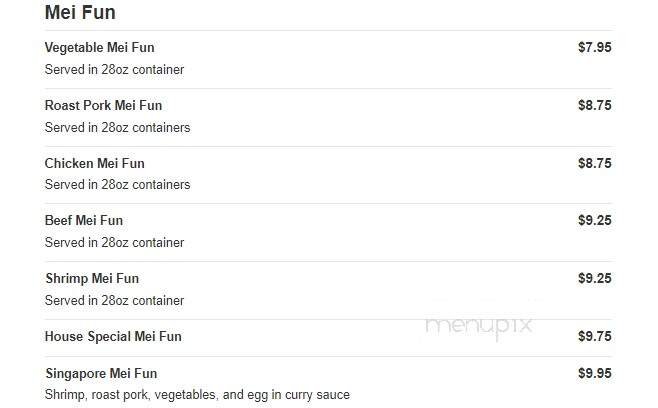
Task: Click the Shrimp Mei Fun $9.25 price
Action: click(595, 278)
